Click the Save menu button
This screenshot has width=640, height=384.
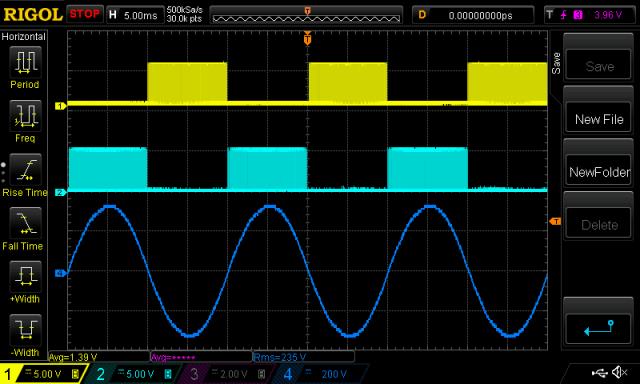pyautogui.click(x=599, y=65)
